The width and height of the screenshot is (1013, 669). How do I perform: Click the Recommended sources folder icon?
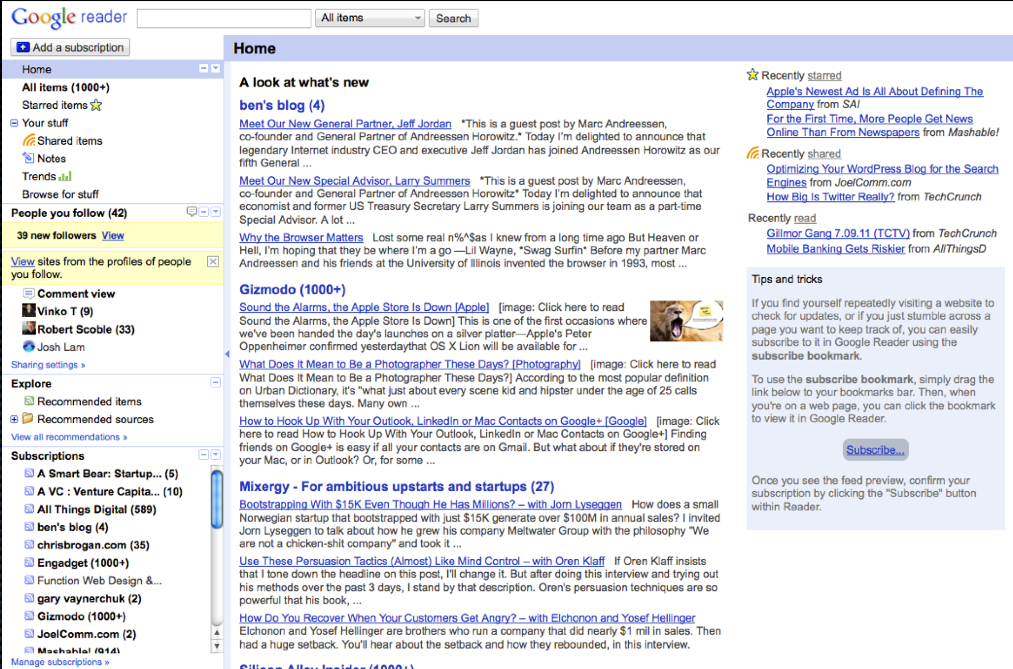pyautogui.click(x=28, y=418)
